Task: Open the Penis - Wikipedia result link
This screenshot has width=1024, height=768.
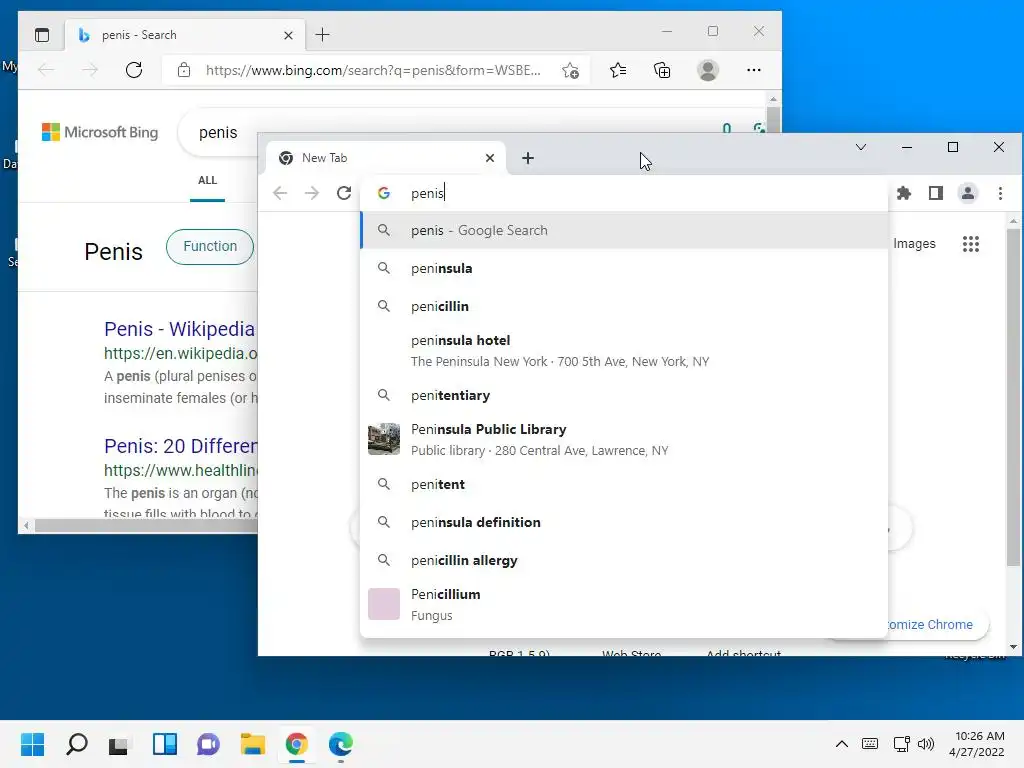Action: pos(180,329)
